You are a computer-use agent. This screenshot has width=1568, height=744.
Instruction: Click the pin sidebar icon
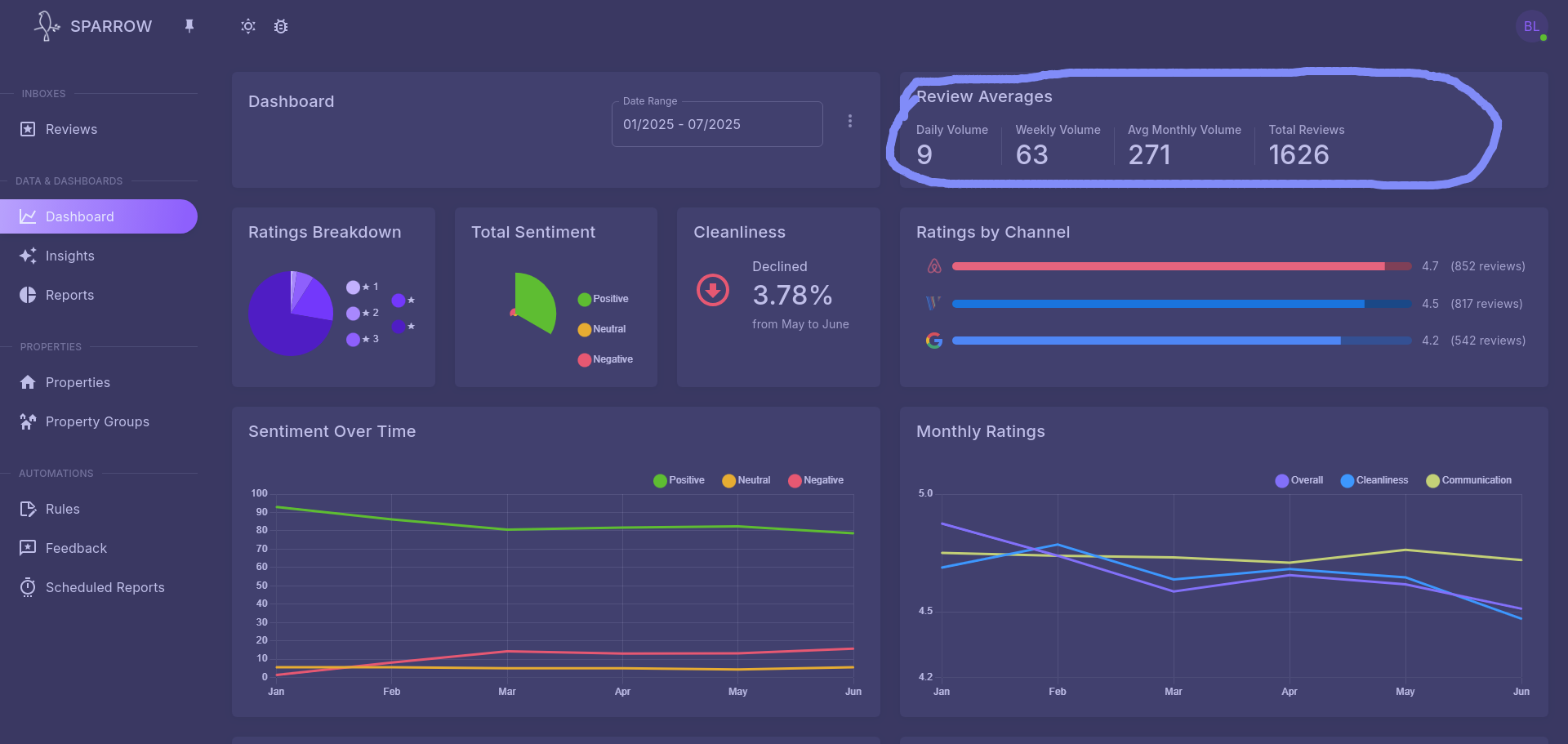(189, 26)
